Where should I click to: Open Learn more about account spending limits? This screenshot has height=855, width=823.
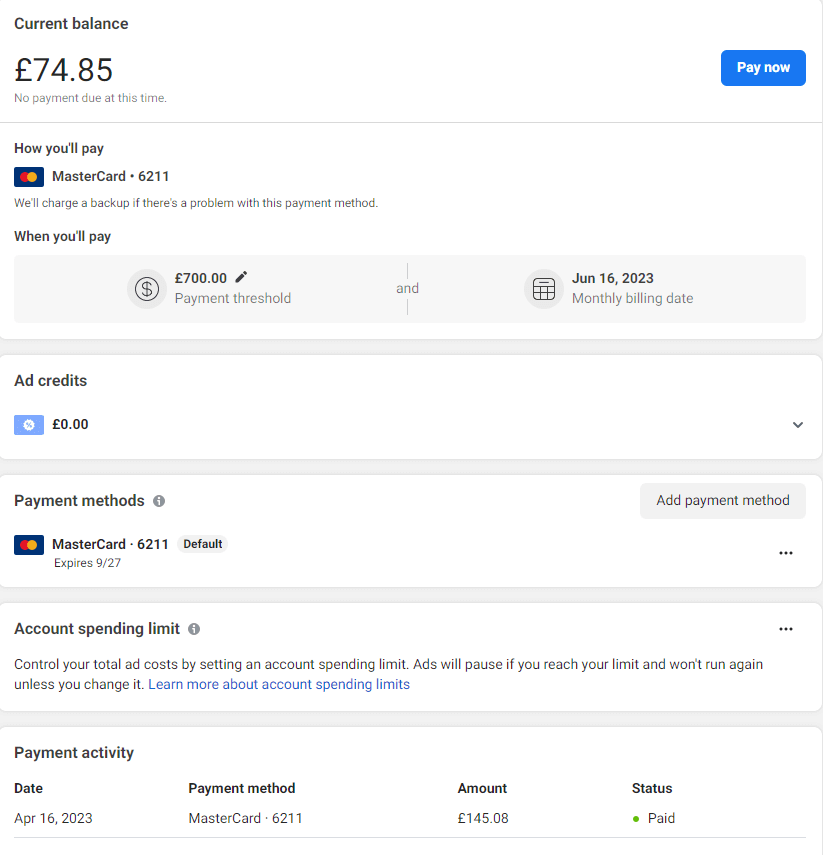coord(279,685)
